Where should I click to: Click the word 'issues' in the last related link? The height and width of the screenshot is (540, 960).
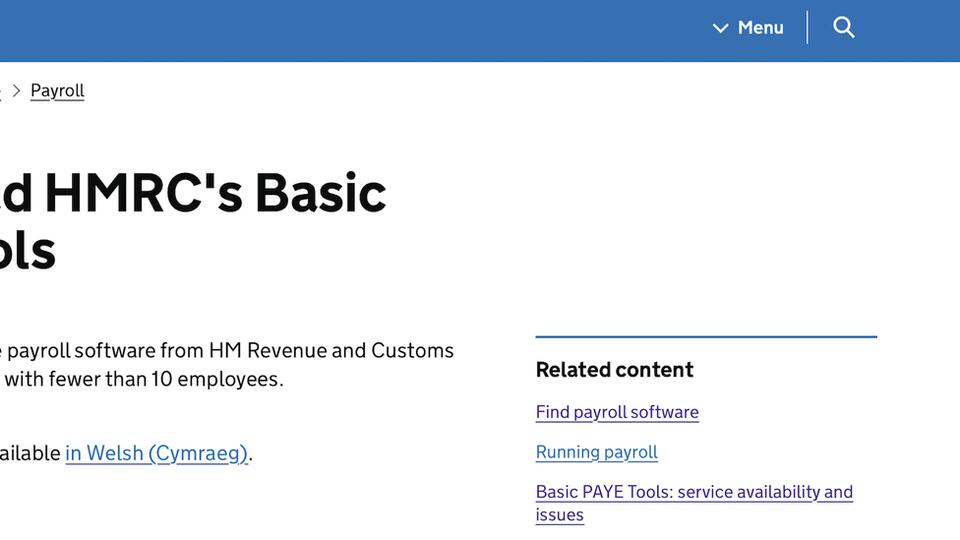point(559,515)
